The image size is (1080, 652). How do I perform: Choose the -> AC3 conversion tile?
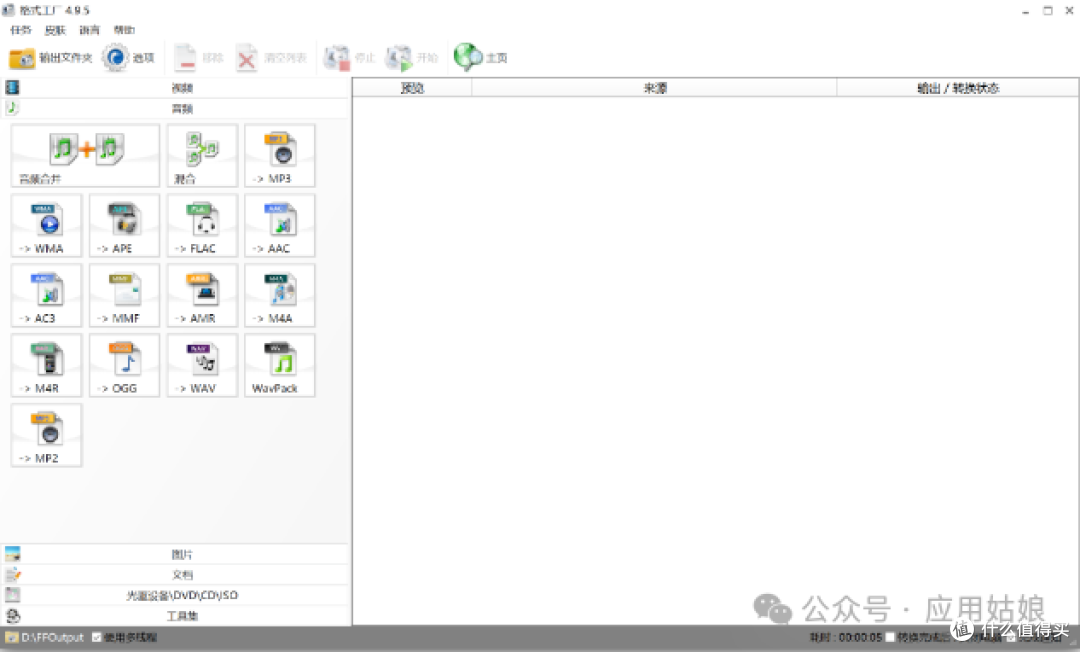(46, 295)
